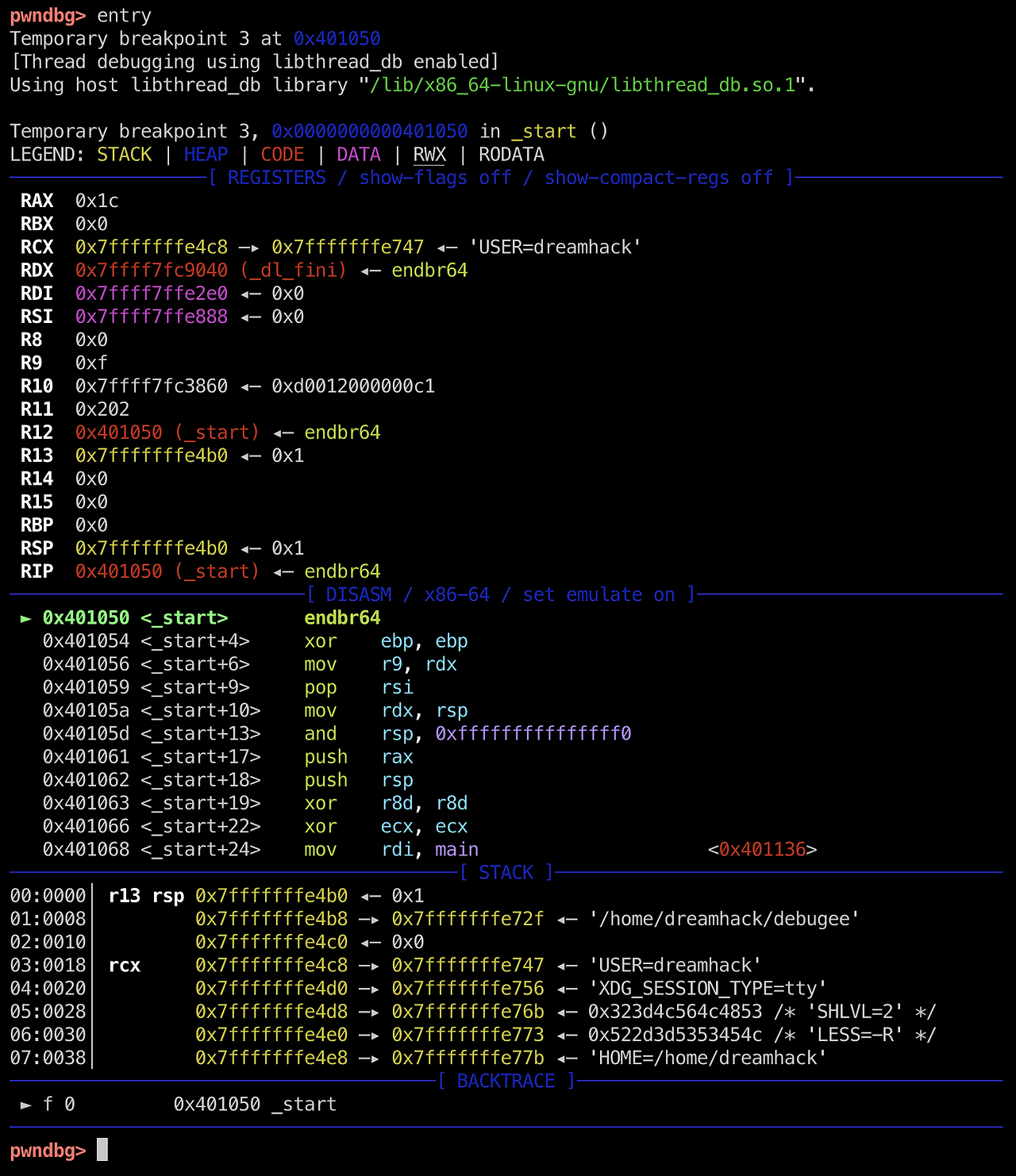The image size is (1016, 1176).
Task: Click the 'LESS=-R' comment in stack
Action: [855, 1035]
